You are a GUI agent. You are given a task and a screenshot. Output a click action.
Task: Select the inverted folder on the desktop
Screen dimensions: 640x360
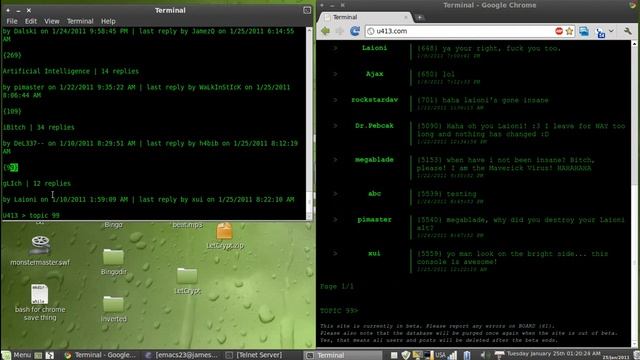click(113, 304)
